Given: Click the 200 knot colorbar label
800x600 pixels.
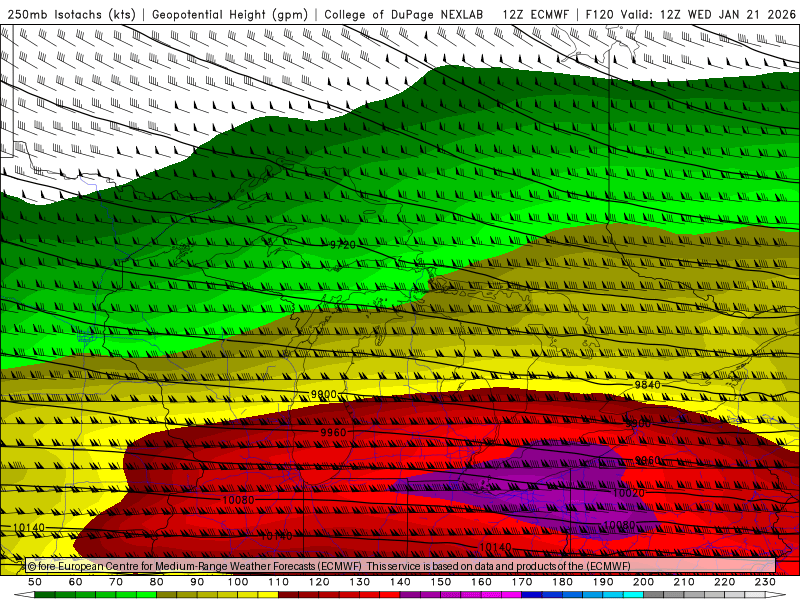Looking at the screenshot, I should pyautogui.click(x=644, y=582).
